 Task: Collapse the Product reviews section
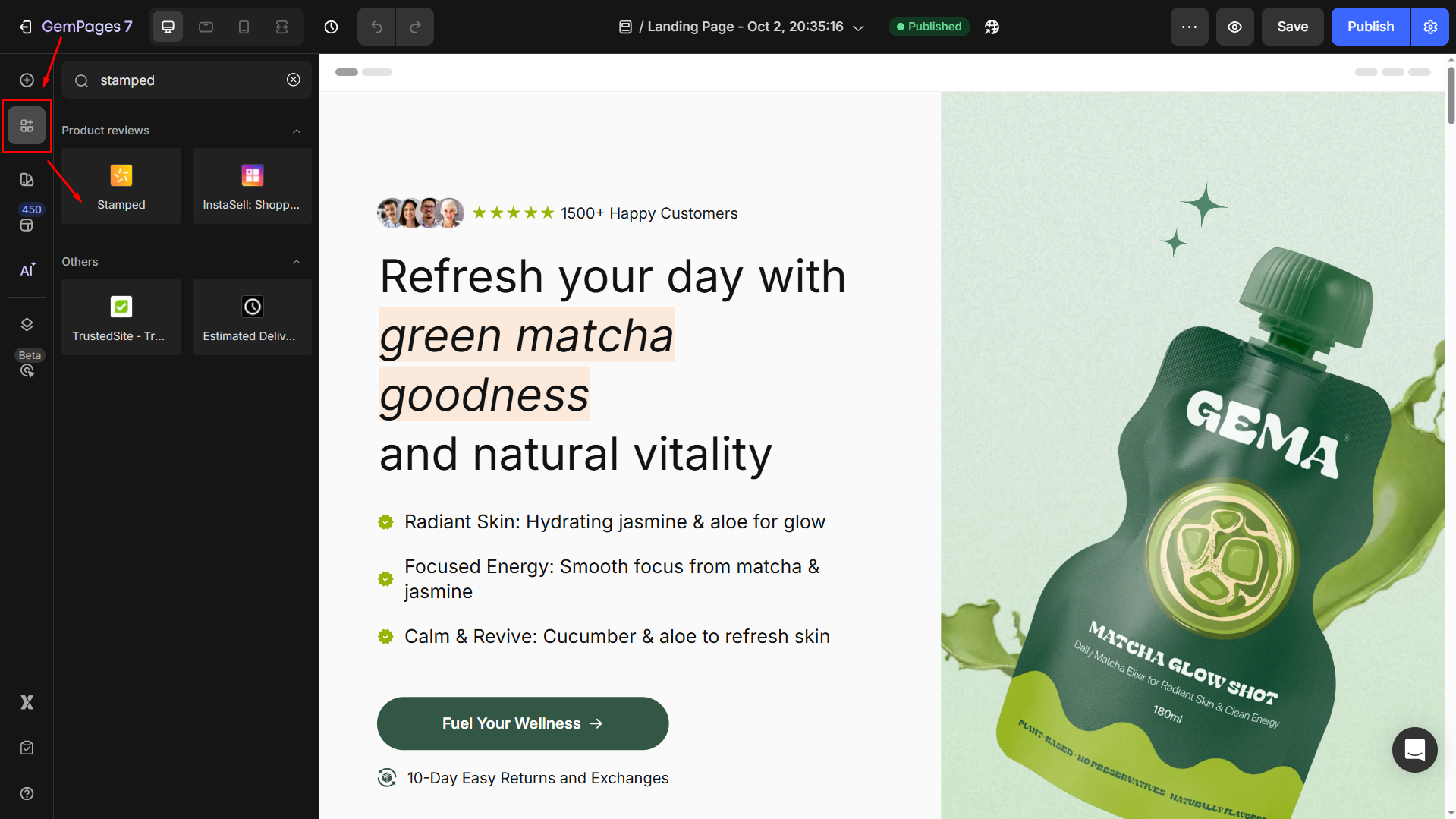pos(297,131)
